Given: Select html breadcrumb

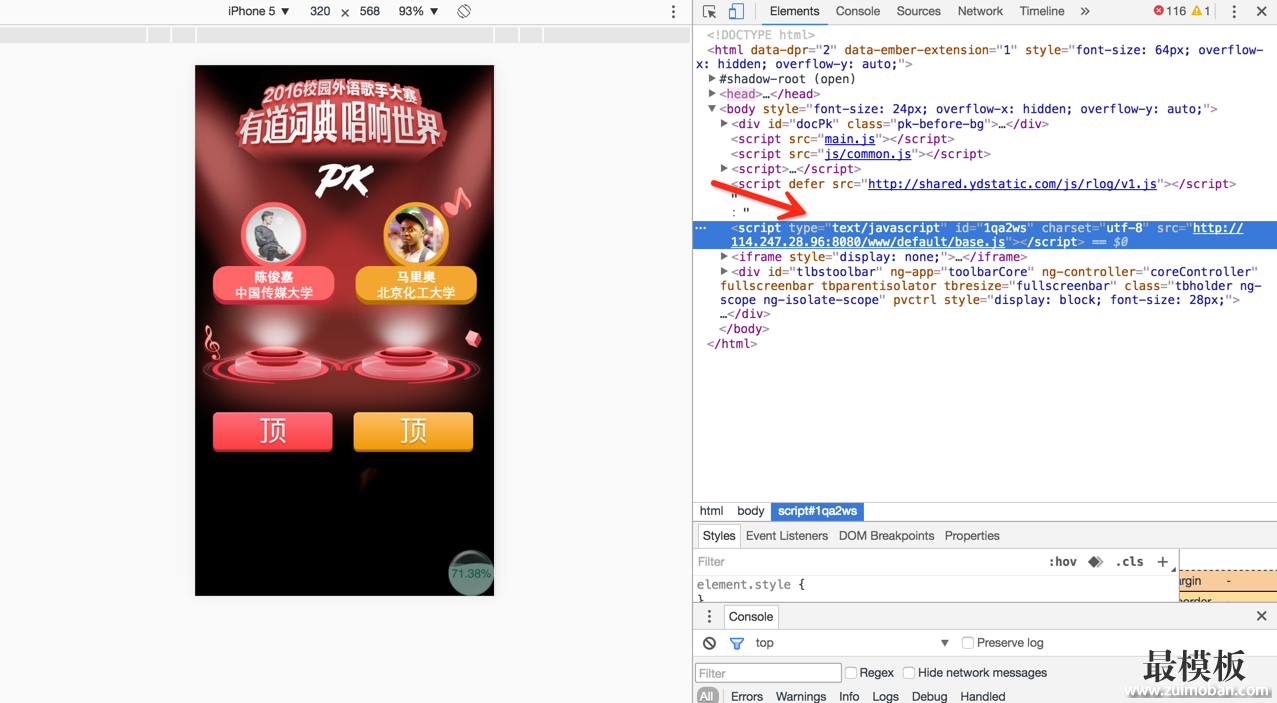Looking at the screenshot, I should [x=711, y=511].
